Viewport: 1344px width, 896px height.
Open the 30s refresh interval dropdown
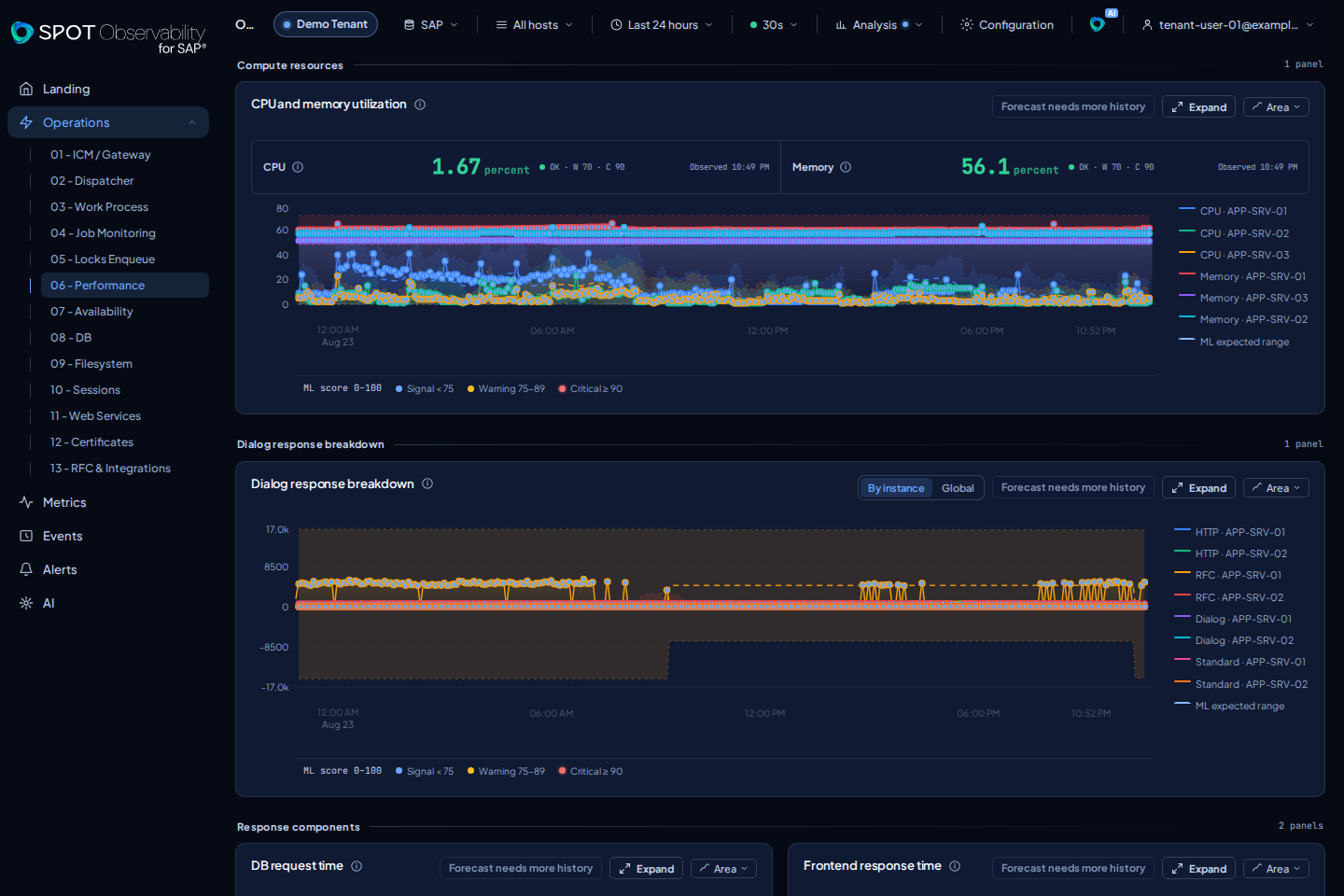point(774,25)
